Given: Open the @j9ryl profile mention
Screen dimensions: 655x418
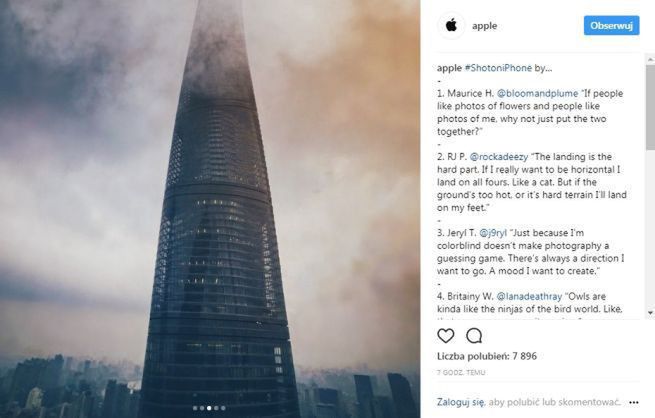Looking at the screenshot, I should [x=493, y=233].
